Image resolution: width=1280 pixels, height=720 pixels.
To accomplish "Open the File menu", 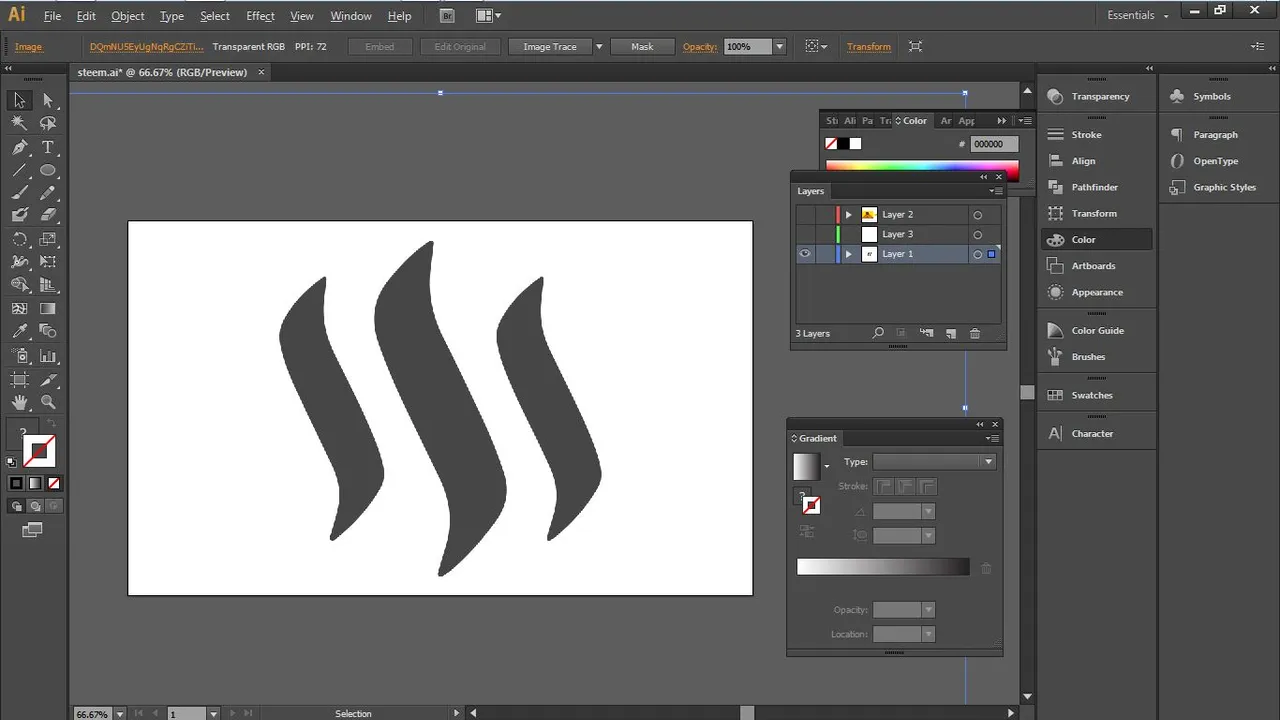I will click(52, 16).
